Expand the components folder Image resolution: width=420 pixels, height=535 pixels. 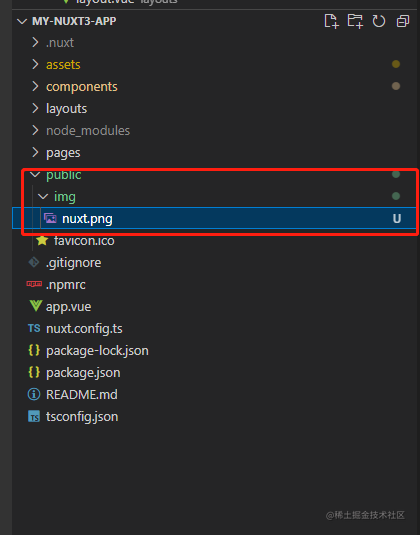point(214,87)
